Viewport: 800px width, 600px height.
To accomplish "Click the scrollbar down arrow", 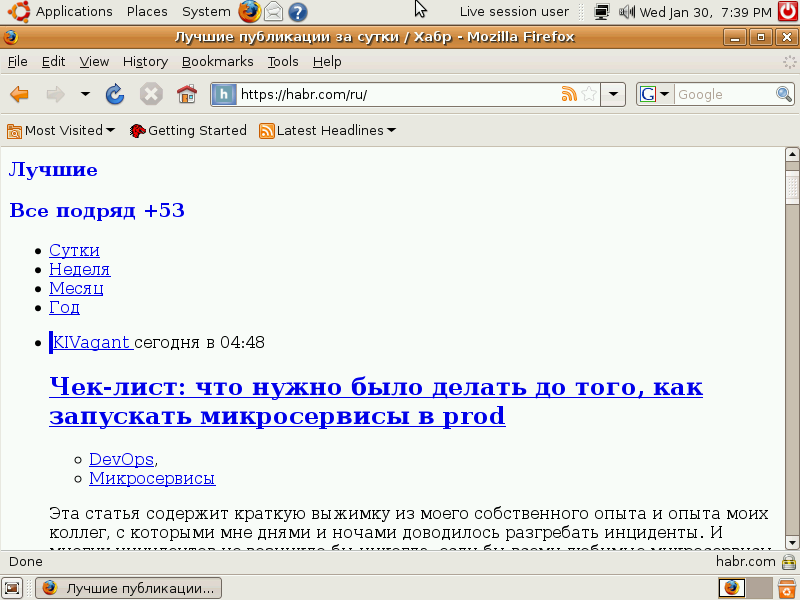I will pyautogui.click(x=792, y=543).
